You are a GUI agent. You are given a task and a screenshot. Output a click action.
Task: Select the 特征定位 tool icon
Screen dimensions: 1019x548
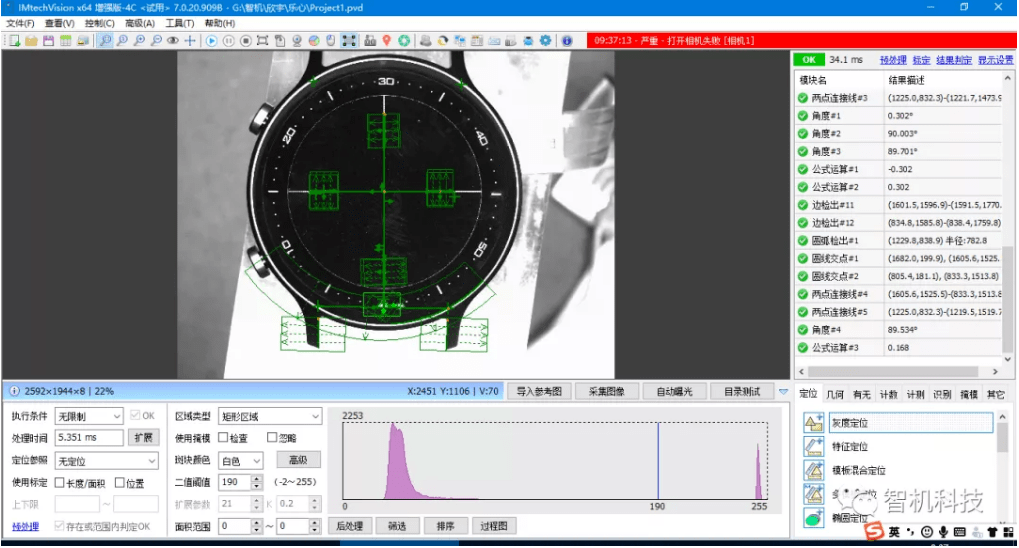click(x=813, y=447)
